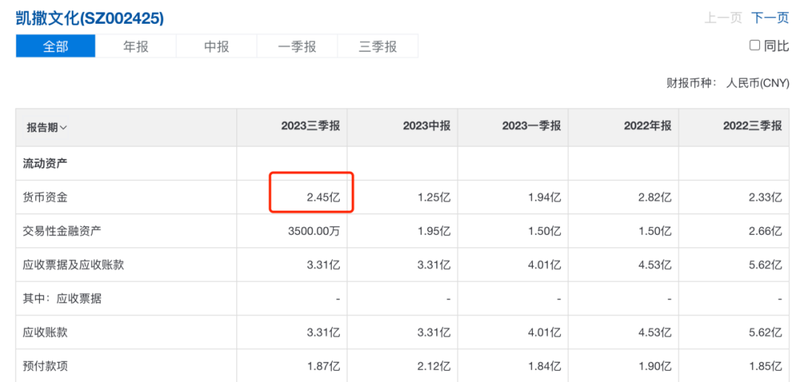Select the 2023一季报 column header
This screenshot has height=382, width=800.
pos(531,127)
